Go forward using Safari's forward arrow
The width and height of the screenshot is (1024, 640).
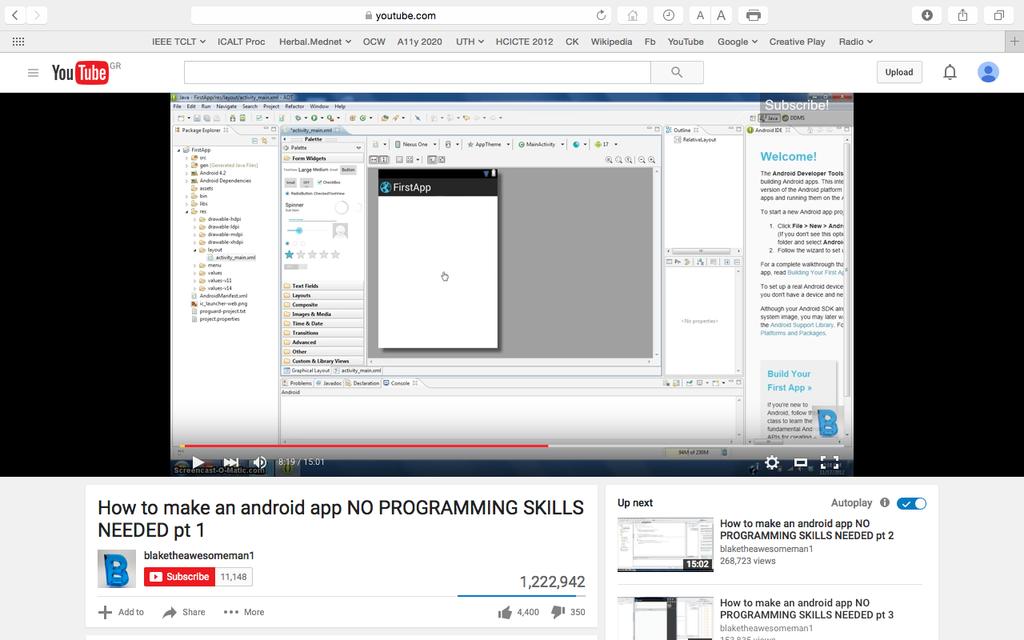(37, 15)
